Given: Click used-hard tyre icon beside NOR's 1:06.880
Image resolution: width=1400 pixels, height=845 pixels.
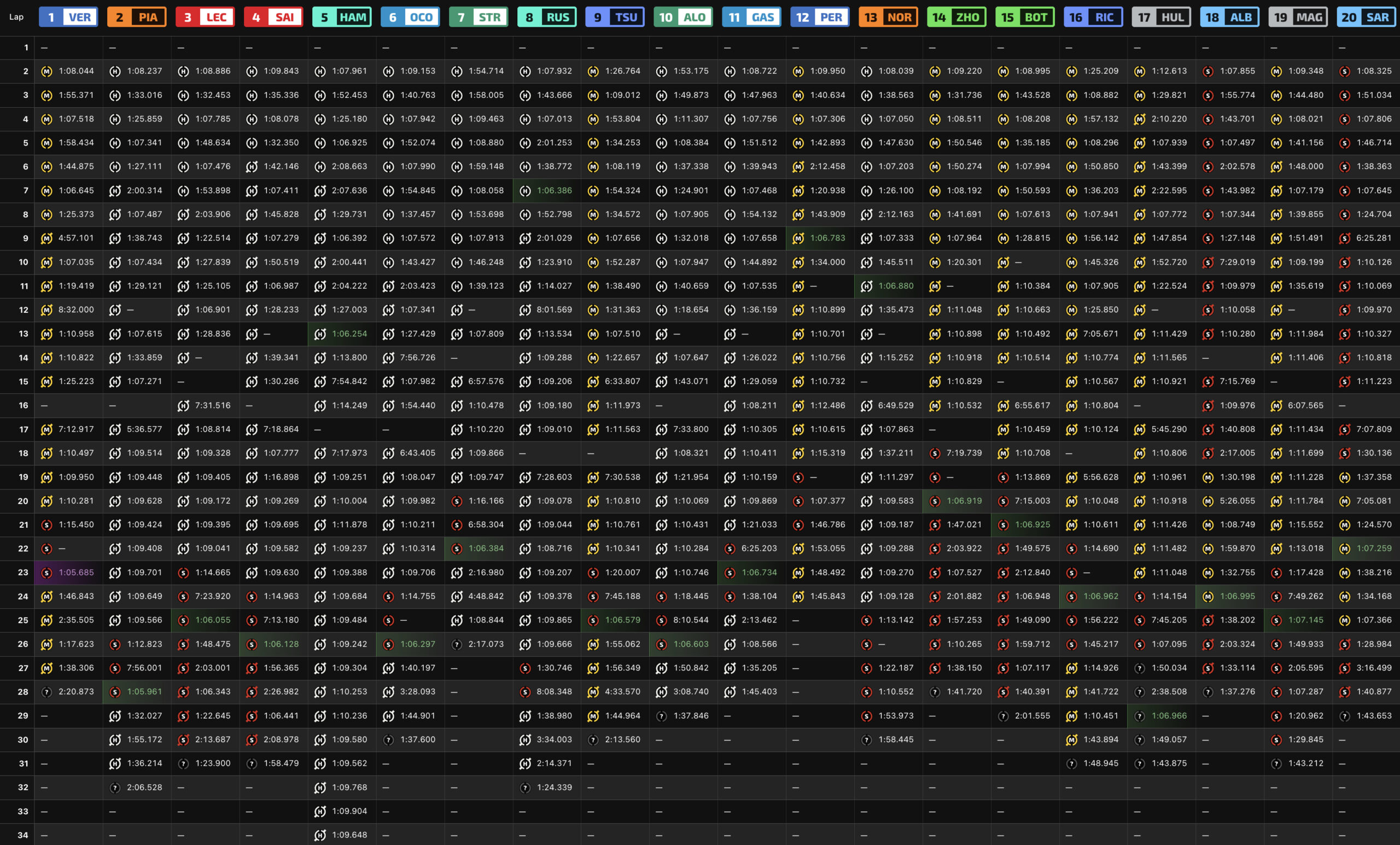Looking at the screenshot, I should (x=866, y=287).
